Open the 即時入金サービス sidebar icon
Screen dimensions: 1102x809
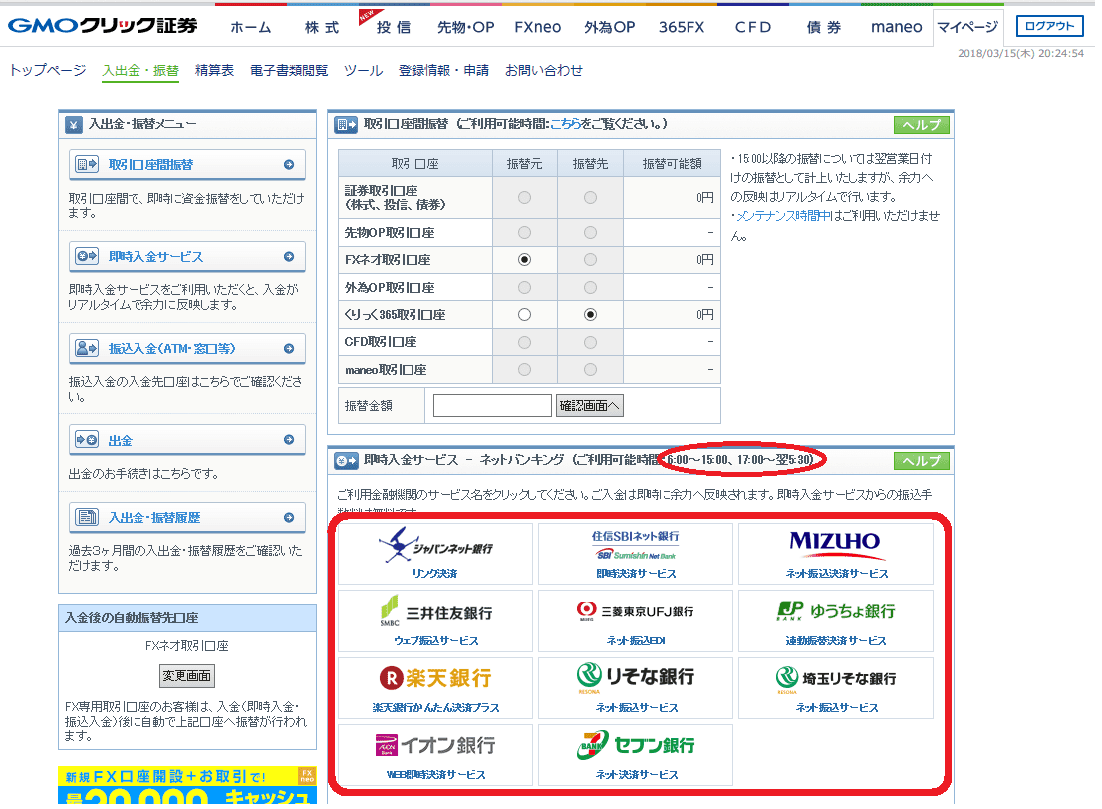point(87,257)
